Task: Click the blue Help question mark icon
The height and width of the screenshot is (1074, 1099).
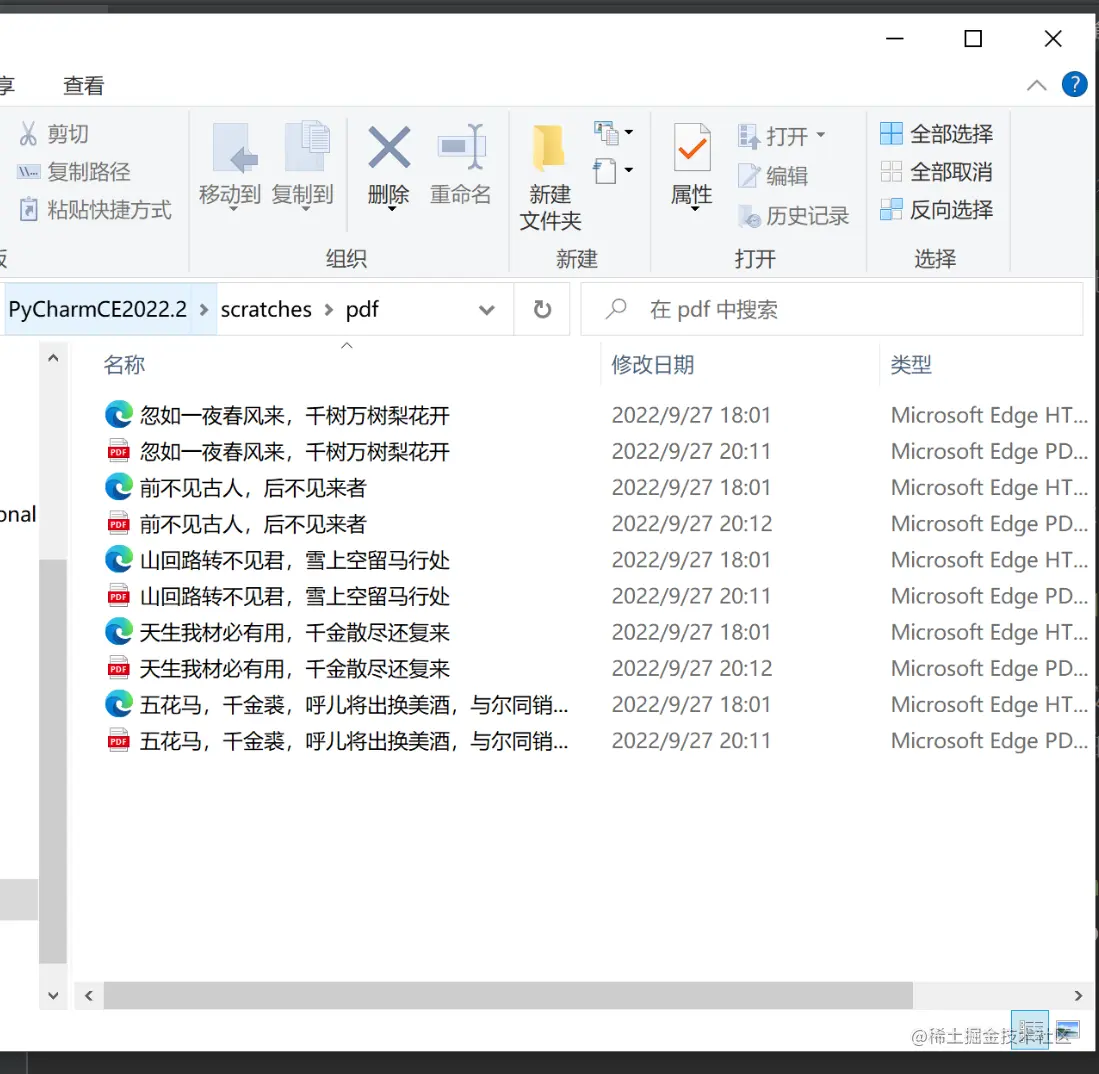Action: [1074, 85]
